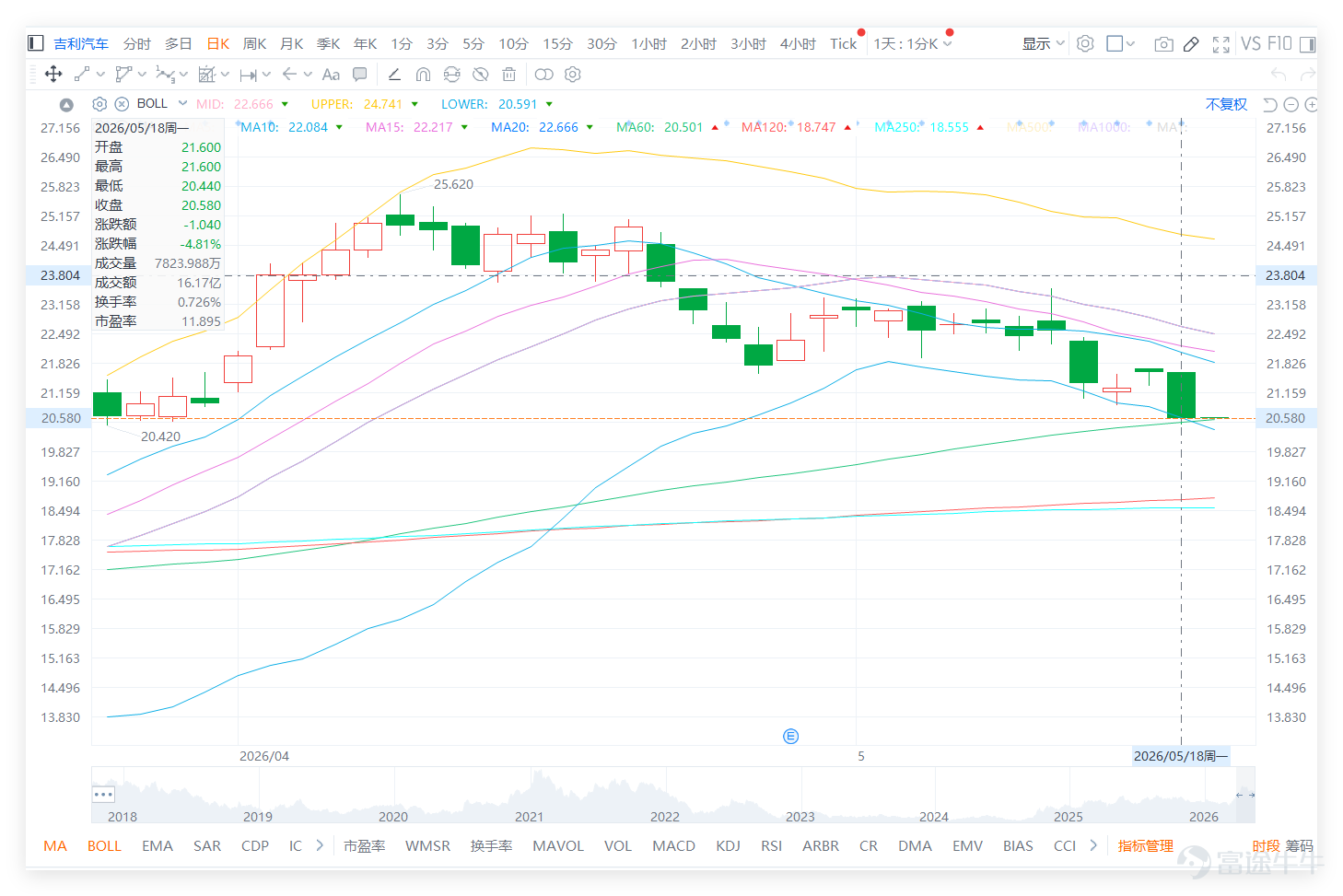The height and width of the screenshot is (896, 1343).
Task: Hide all drawings with crossed-eye icon
Action: coord(480,75)
